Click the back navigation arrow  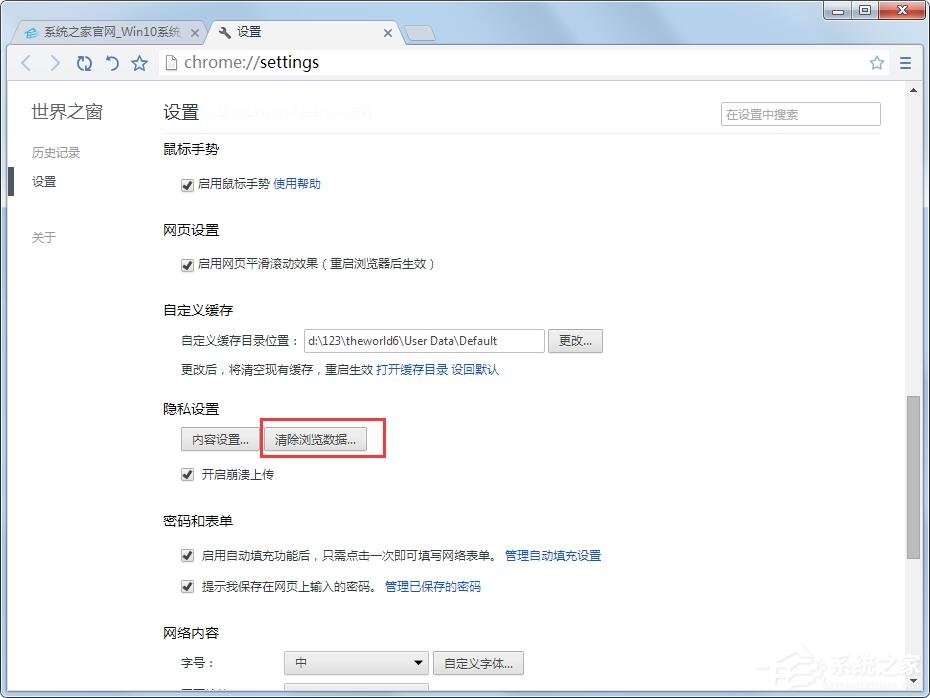(26, 62)
